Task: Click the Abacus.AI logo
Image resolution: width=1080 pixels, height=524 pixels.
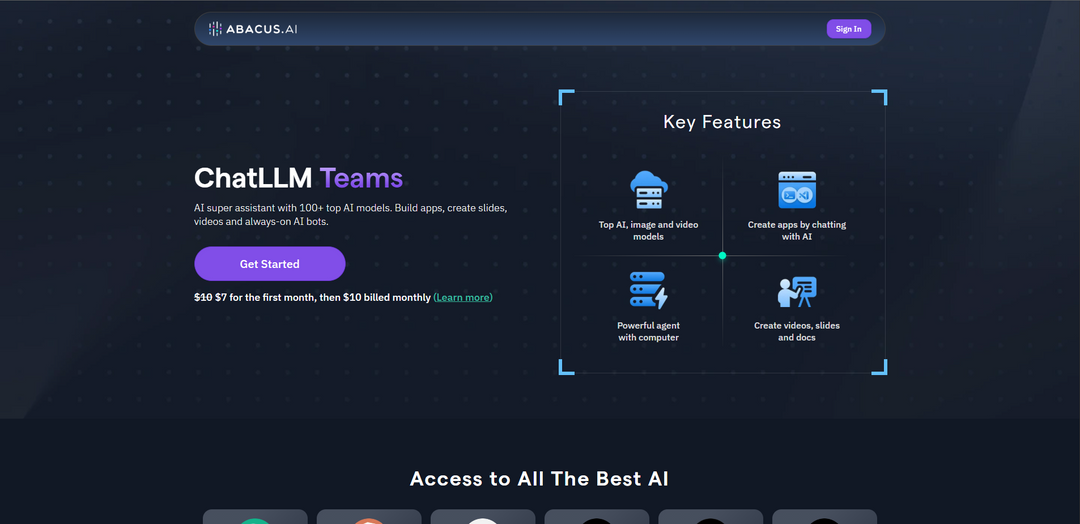Action: (253, 29)
